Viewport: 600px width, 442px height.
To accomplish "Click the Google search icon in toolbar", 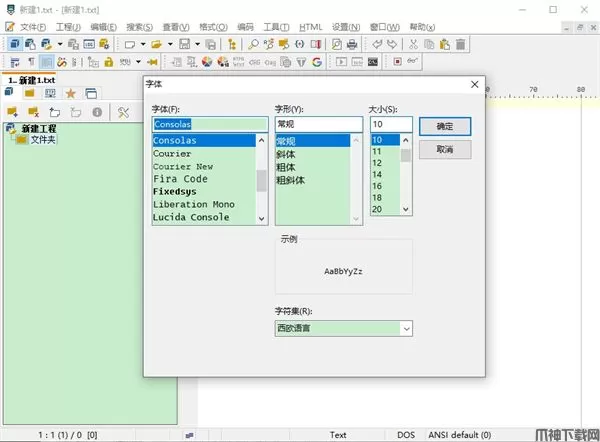I will click(x=316, y=61).
